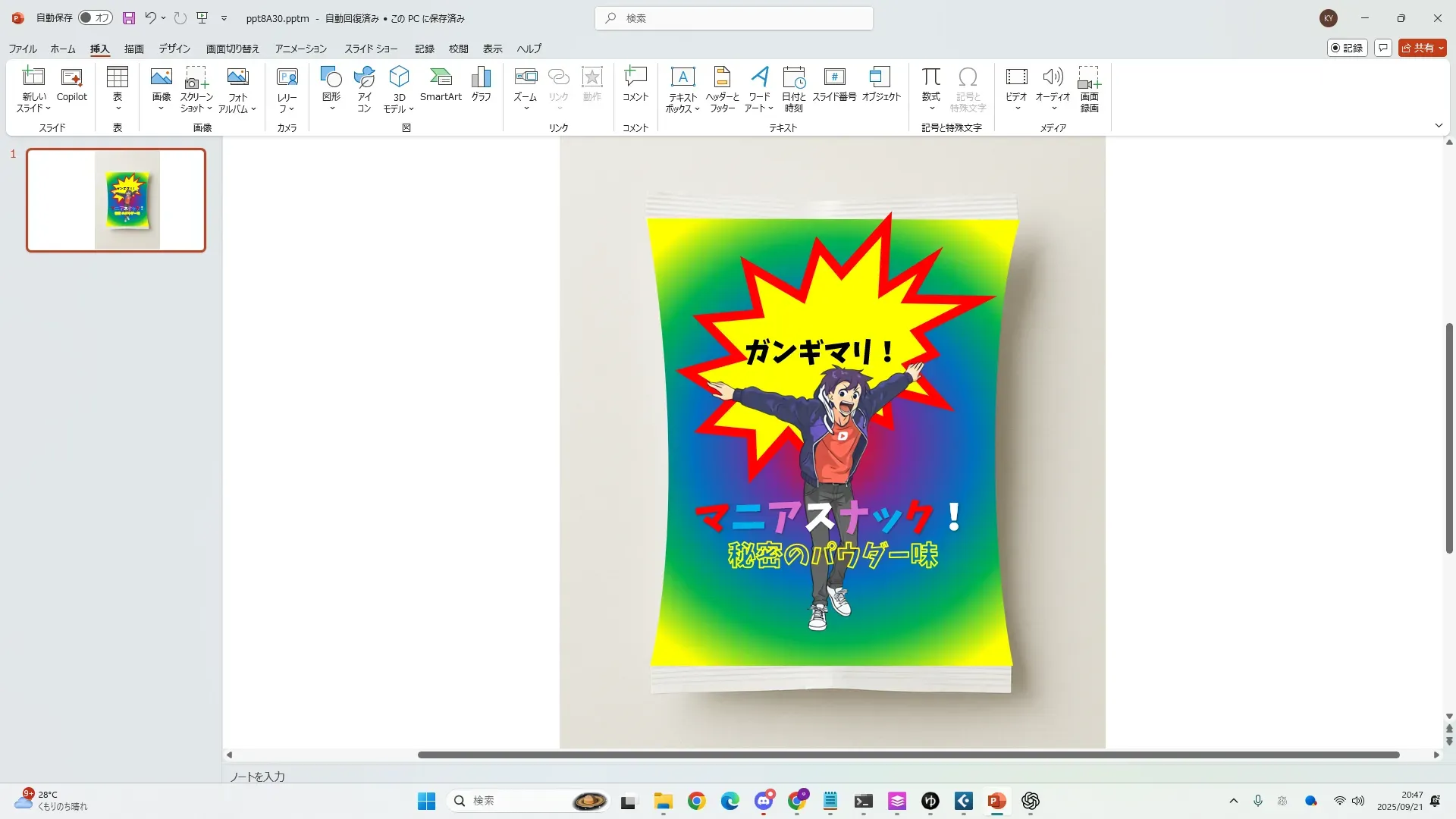Open the アニメーション tab
Image resolution: width=1456 pixels, height=819 pixels.
pos(300,49)
